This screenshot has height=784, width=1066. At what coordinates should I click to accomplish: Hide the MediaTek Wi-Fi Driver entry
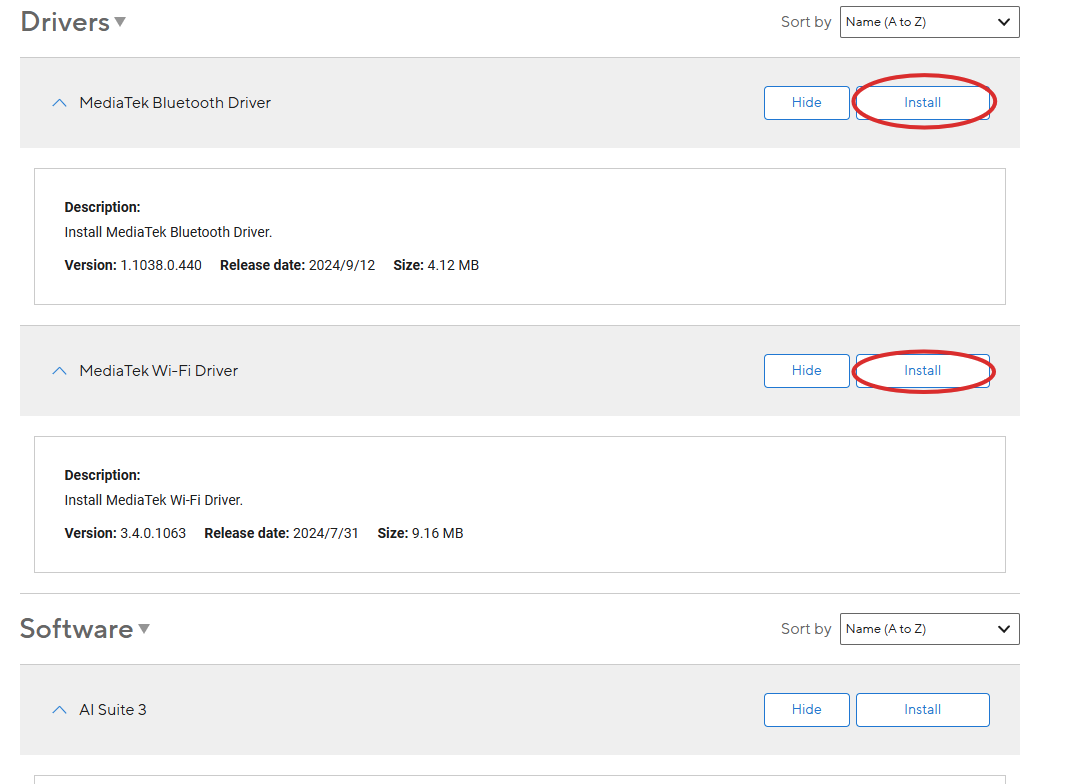point(806,371)
